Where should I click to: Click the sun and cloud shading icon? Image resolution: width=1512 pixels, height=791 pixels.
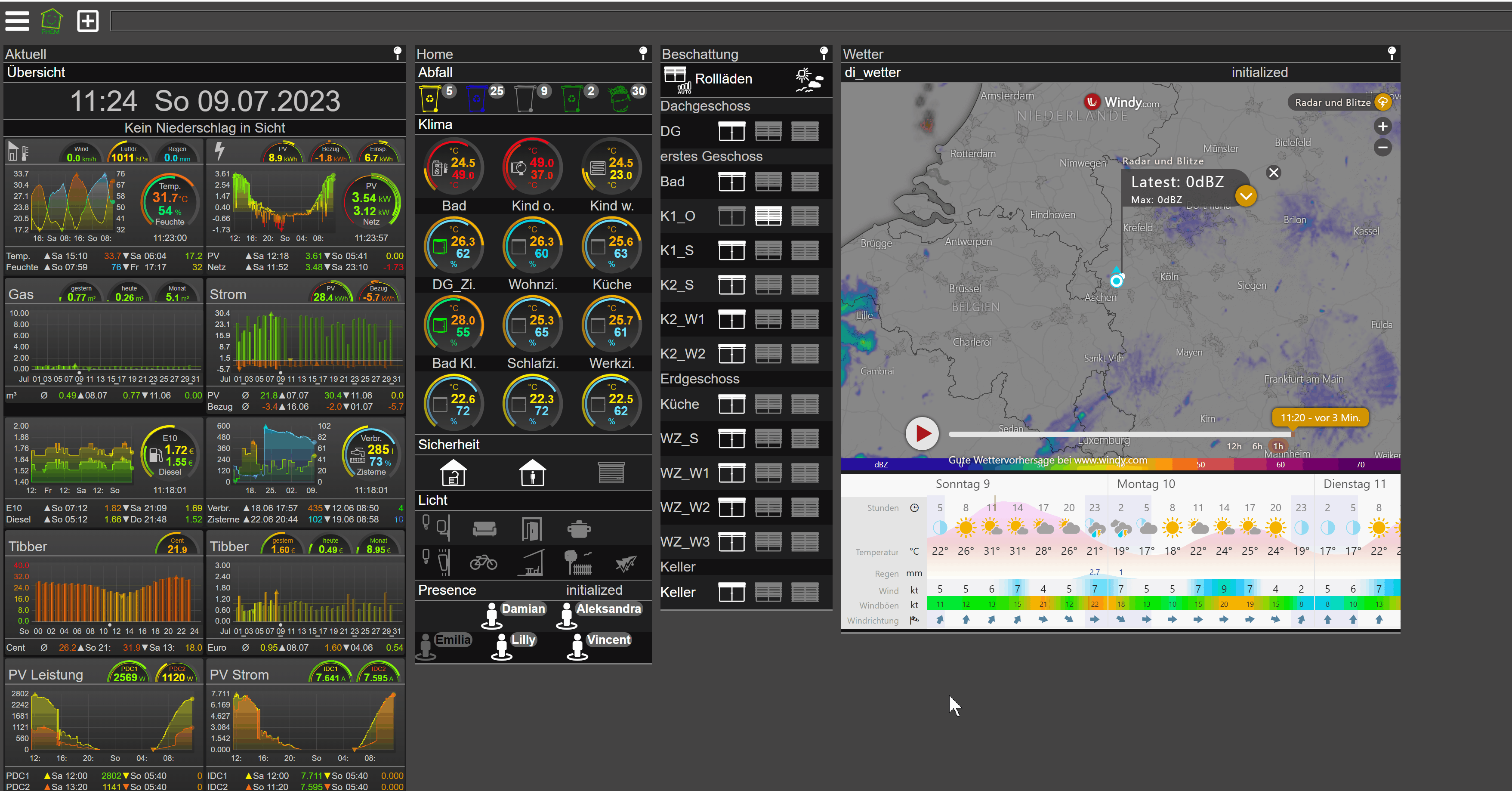(x=809, y=80)
